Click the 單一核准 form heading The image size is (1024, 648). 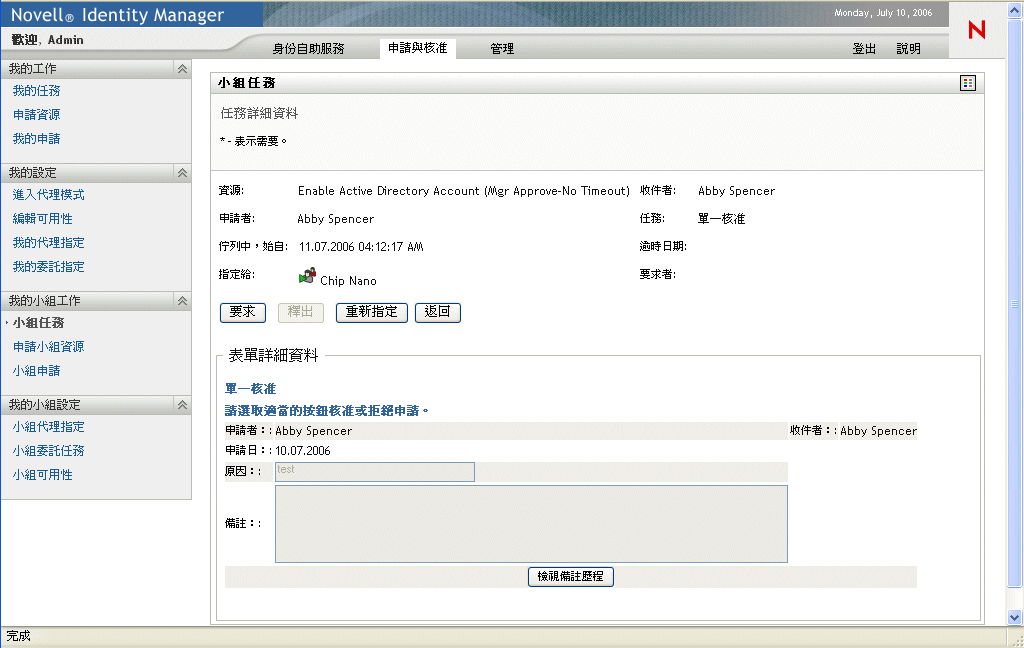pos(250,389)
